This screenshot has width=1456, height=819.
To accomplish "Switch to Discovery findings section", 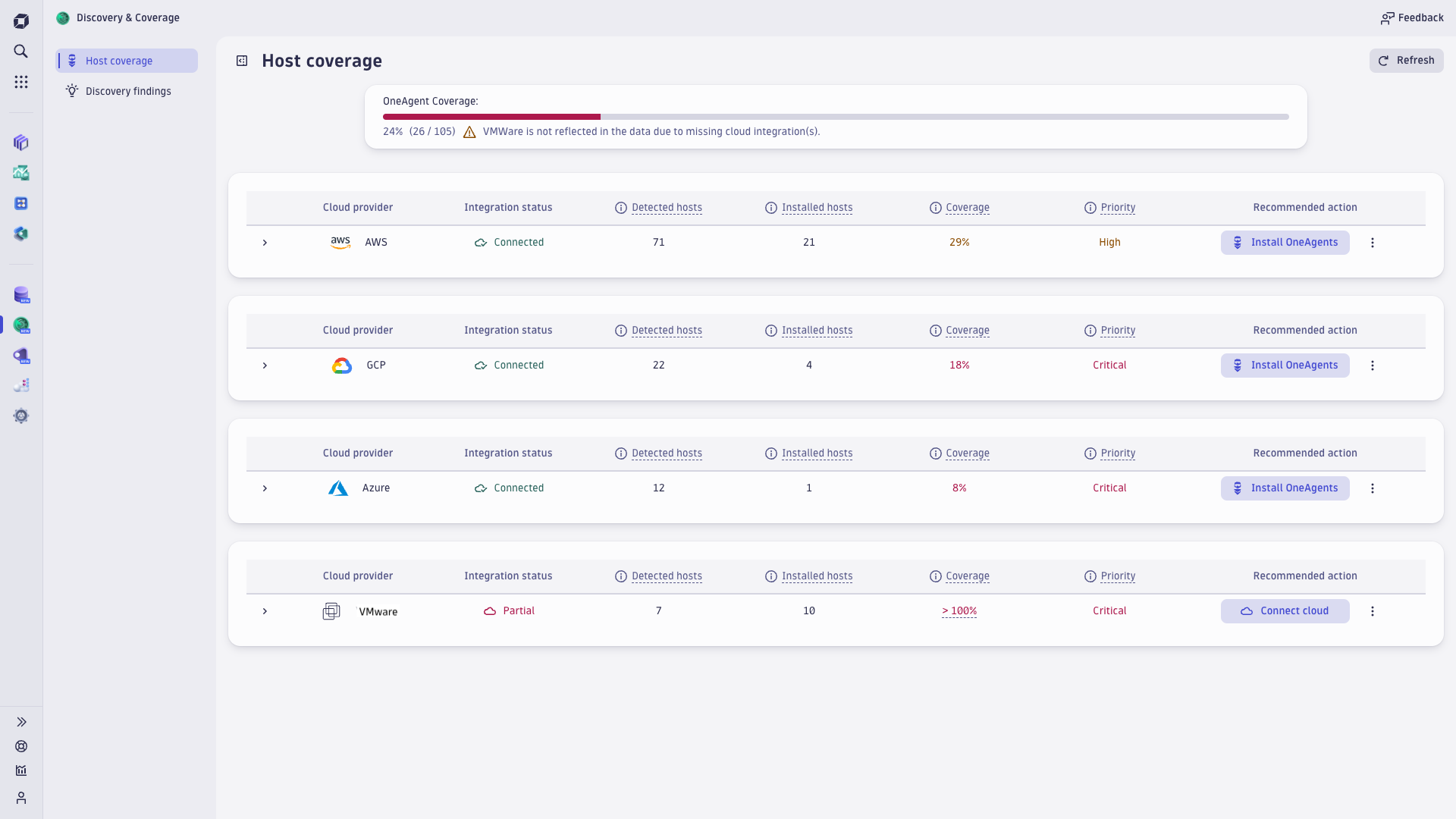I will coord(127,91).
